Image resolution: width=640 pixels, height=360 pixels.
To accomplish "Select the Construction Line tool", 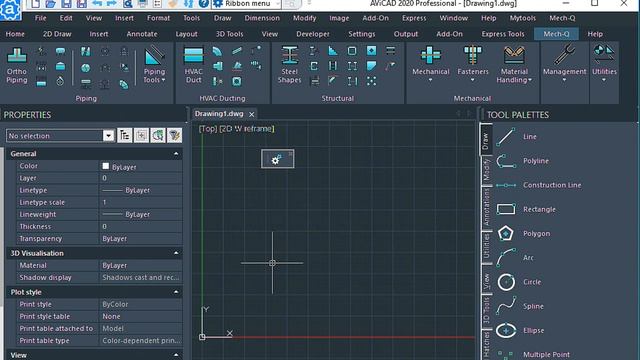I will (x=538, y=185).
